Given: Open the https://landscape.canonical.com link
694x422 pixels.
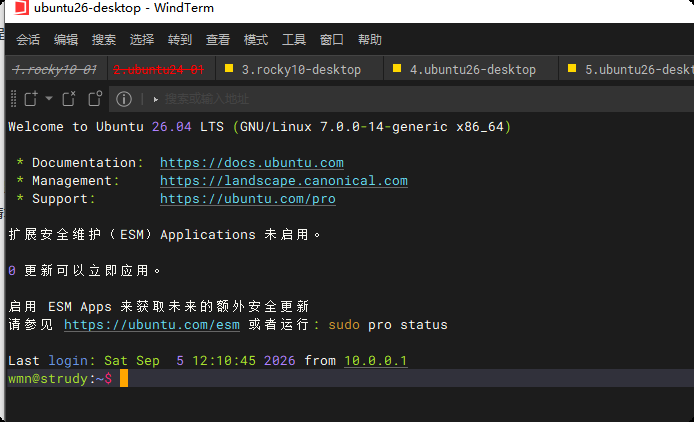Looking at the screenshot, I should click(x=284, y=181).
